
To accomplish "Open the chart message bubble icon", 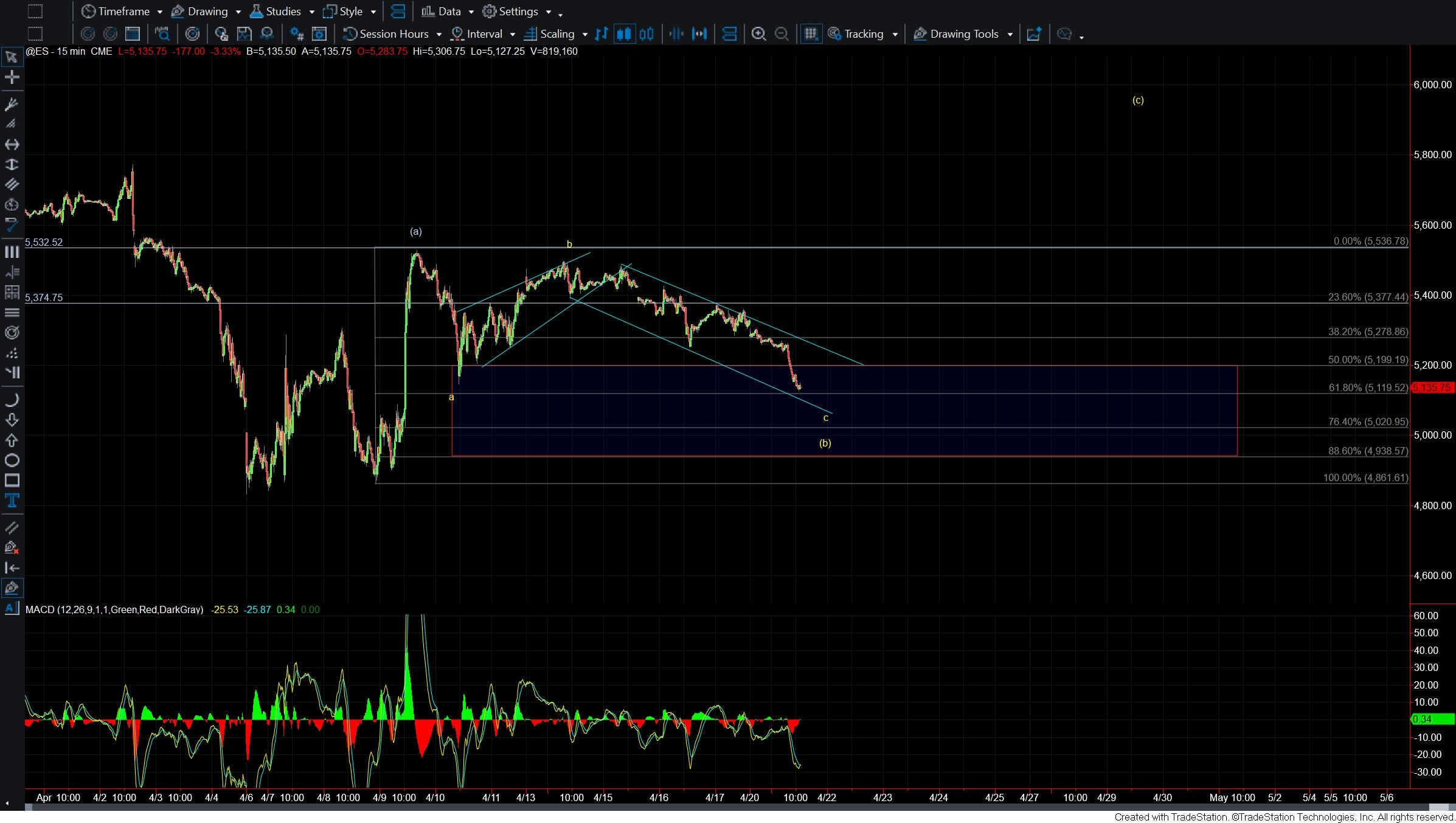I will (1064, 34).
